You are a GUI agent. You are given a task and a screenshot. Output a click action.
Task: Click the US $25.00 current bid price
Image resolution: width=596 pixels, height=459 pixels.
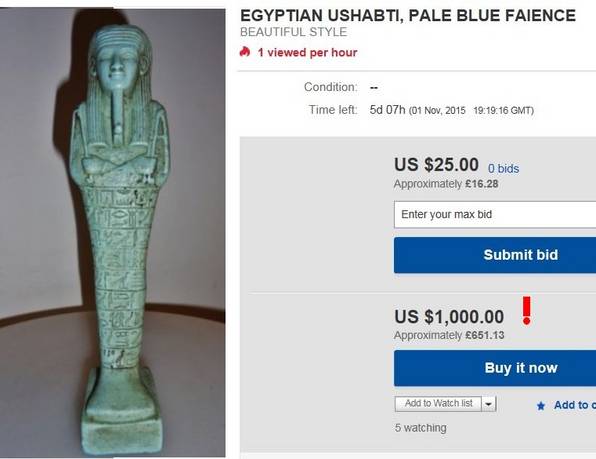pyautogui.click(x=436, y=165)
